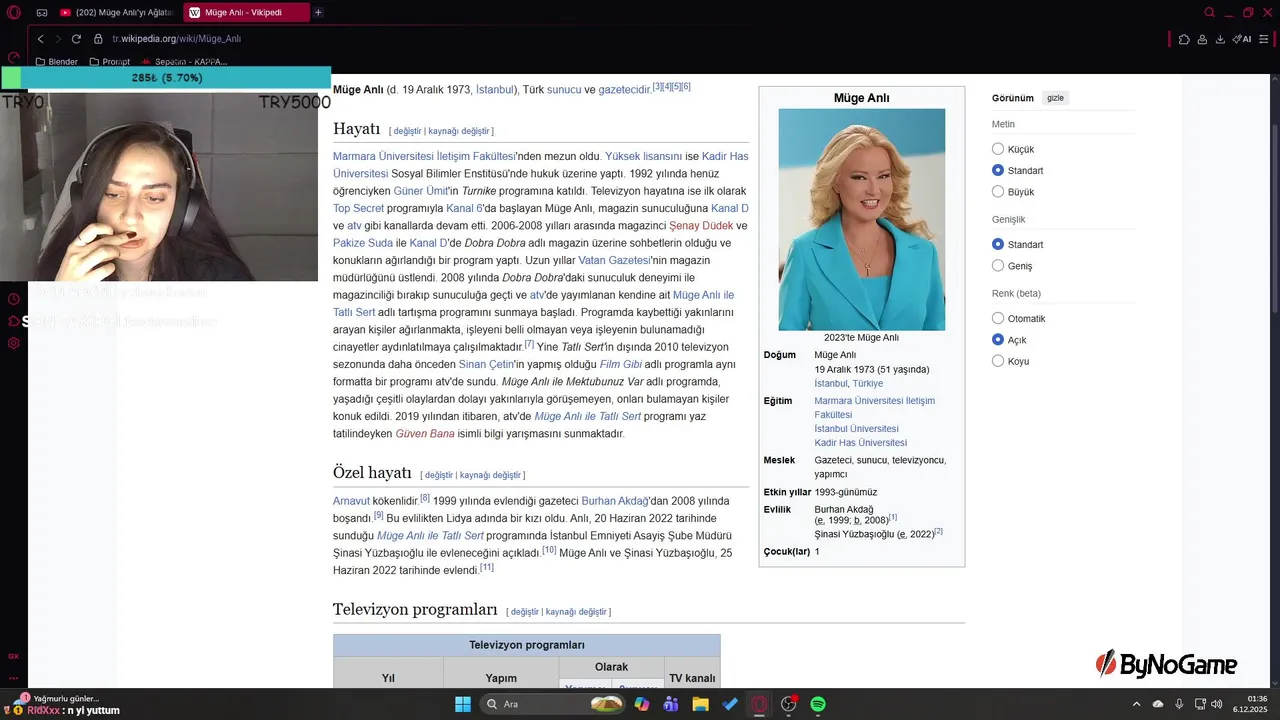The height and width of the screenshot is (720, 1280).
Task: Click kaynağı değiştir next to Özel hayatı
Action: 490,475
